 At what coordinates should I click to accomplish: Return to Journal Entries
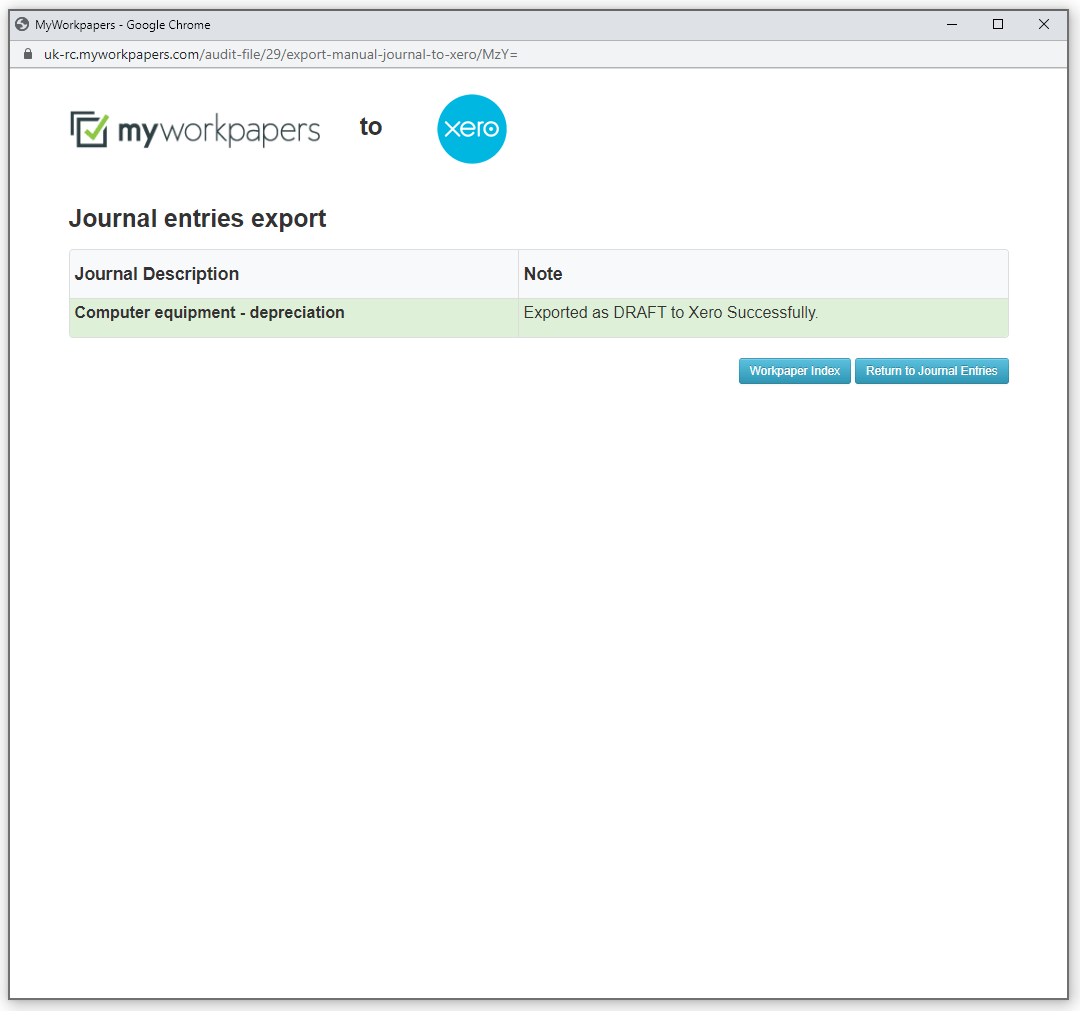click(931, 370)
